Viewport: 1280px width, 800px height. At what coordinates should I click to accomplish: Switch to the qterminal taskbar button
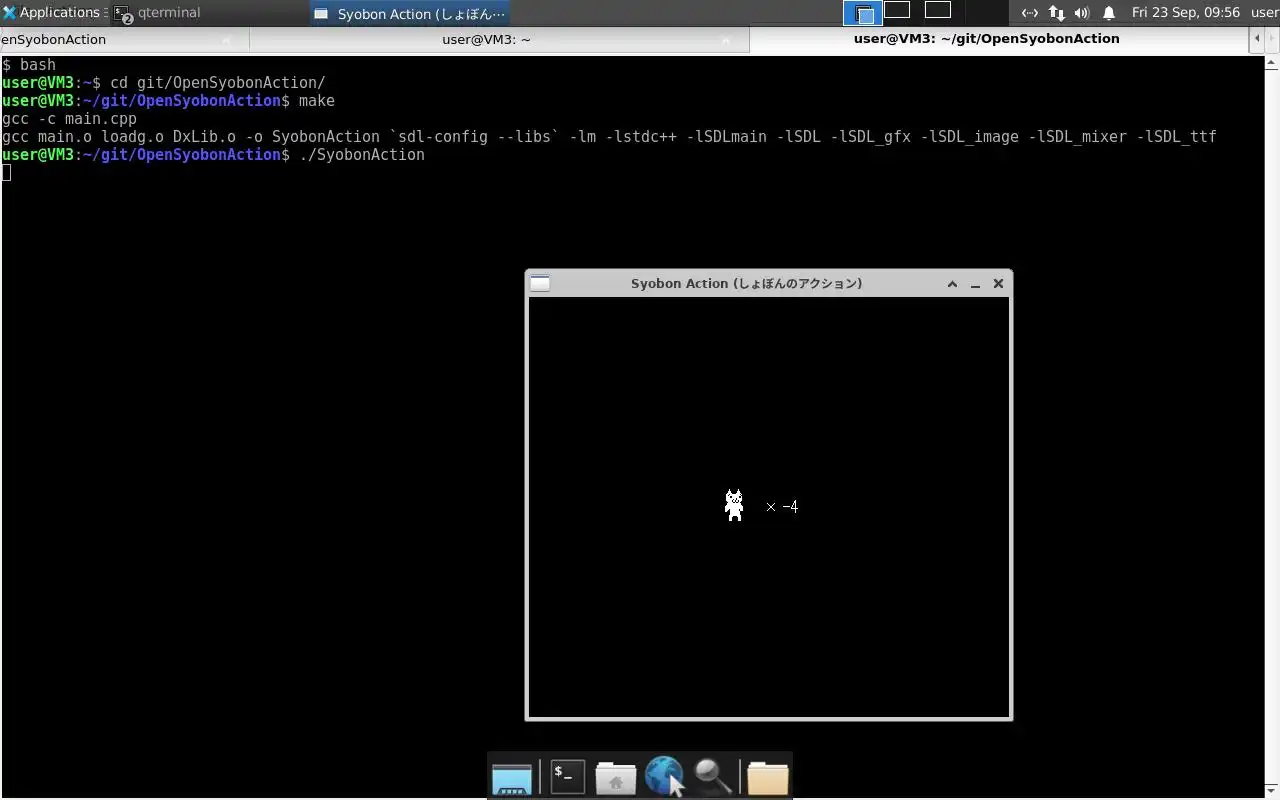157,13
